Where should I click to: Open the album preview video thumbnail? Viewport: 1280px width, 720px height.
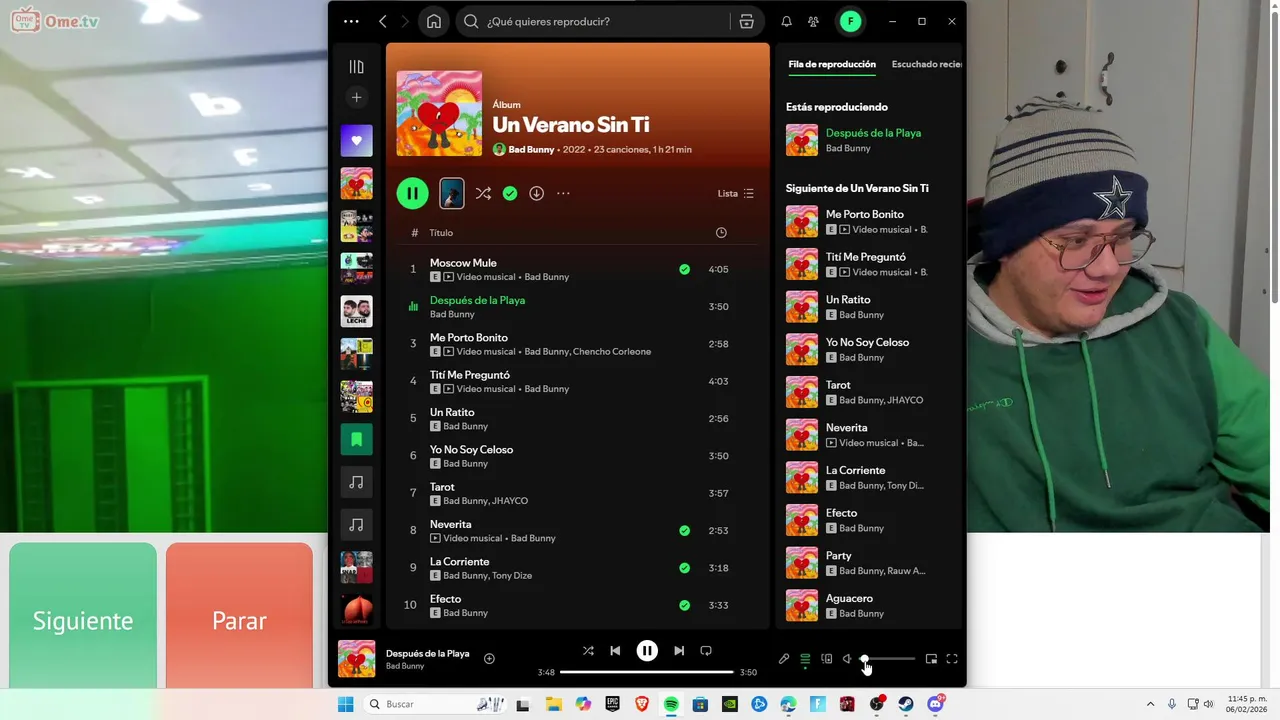coord(452,193)
